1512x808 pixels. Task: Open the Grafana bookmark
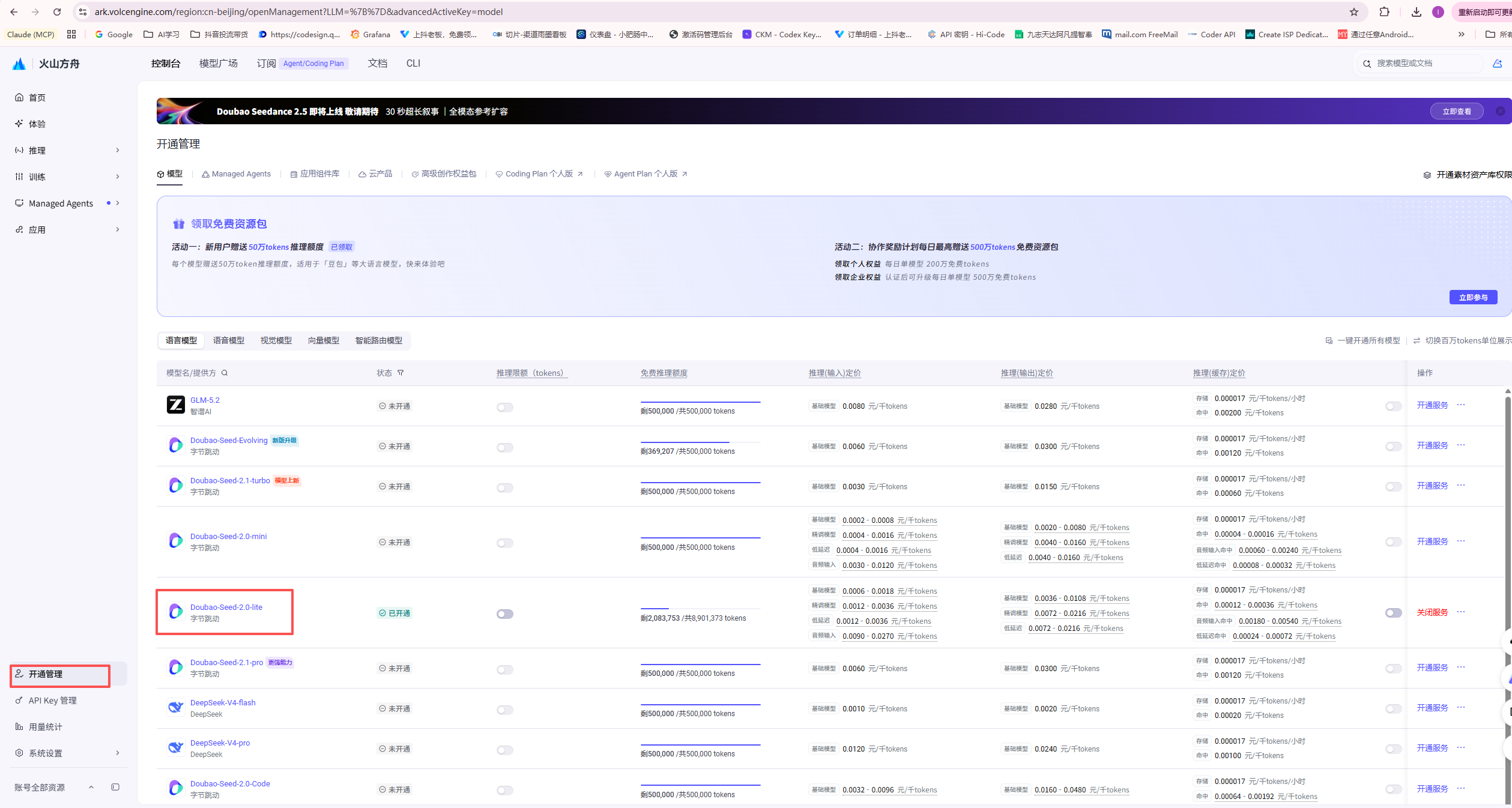tap(370, 34)
